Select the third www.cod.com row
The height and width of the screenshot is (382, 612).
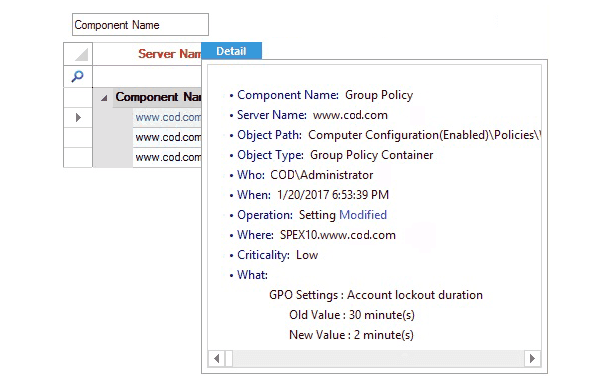click(x=167, y=157)
